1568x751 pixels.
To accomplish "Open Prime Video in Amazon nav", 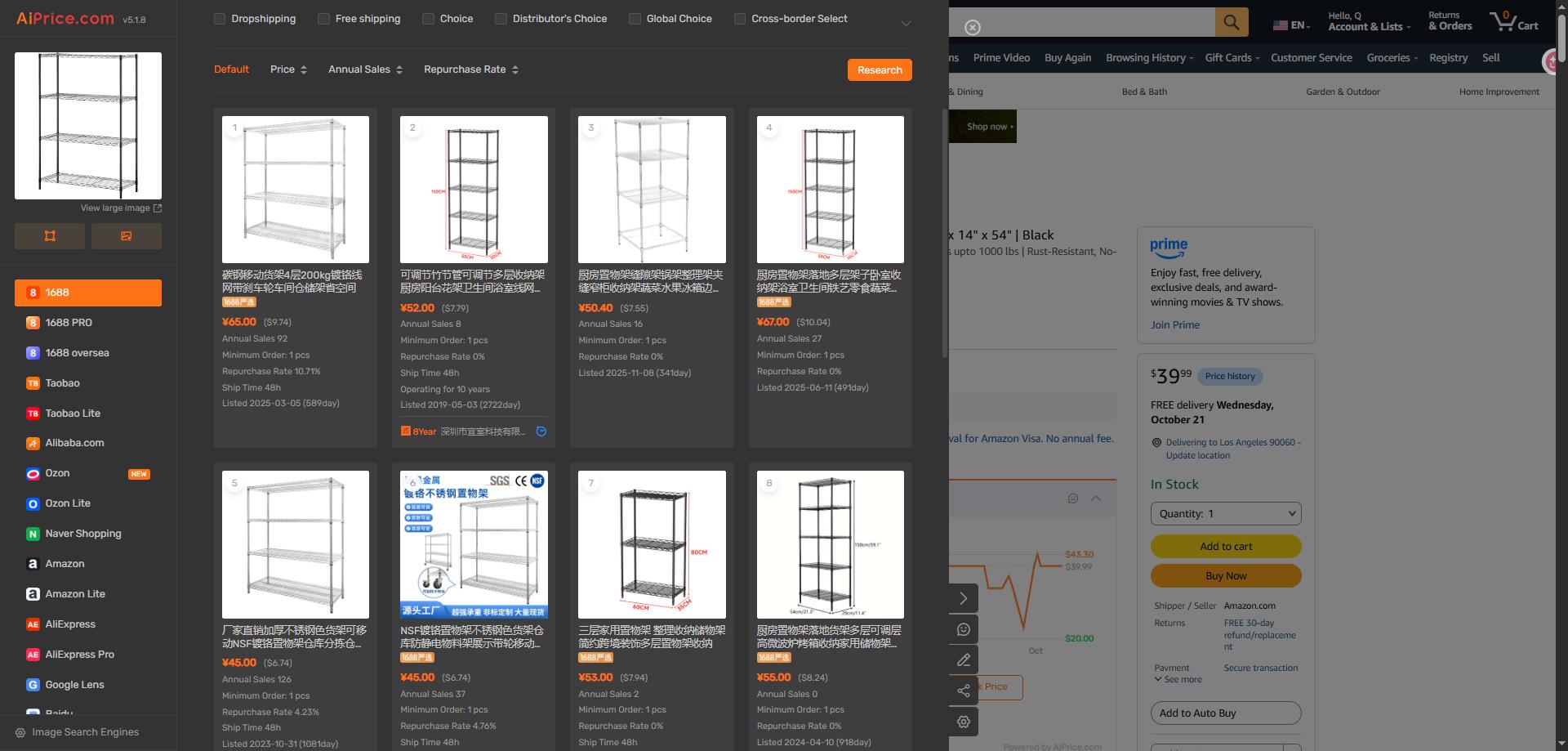I will pyautogui.click(x=1001, y=58).
